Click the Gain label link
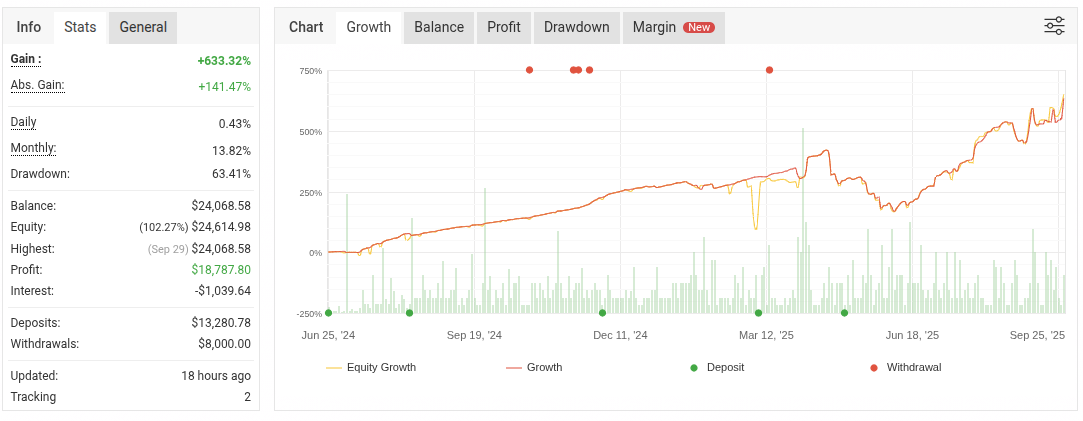 [25, 59]
